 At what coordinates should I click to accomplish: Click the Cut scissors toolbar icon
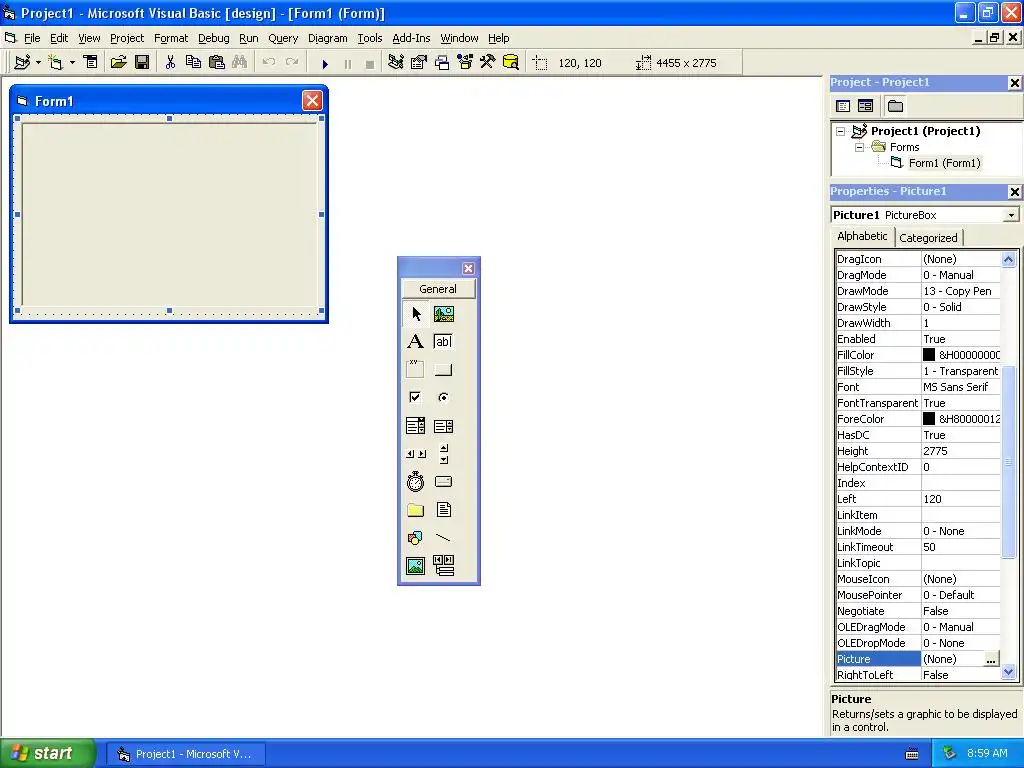tap(170, 63)
